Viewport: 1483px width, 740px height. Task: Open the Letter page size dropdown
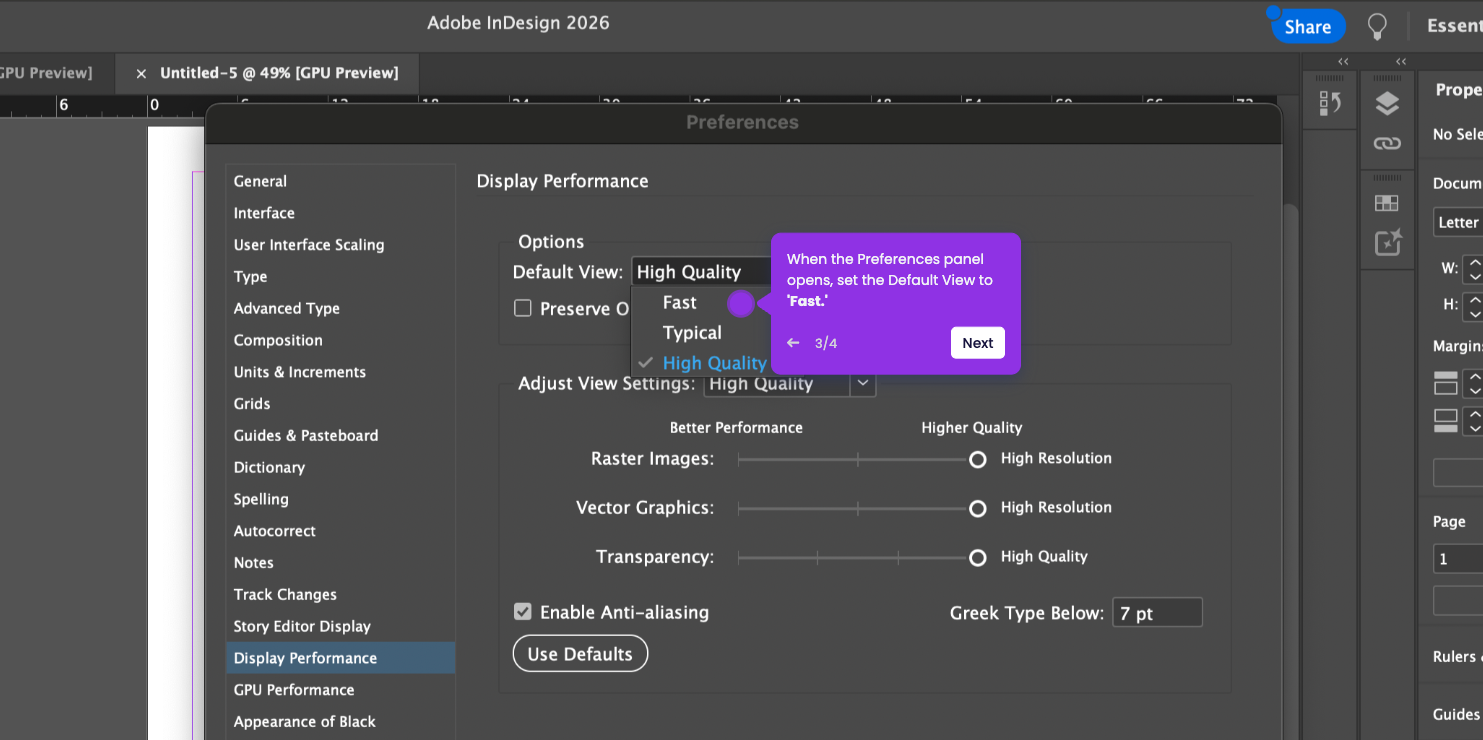pyautogui.click(x=1458, y=222)
